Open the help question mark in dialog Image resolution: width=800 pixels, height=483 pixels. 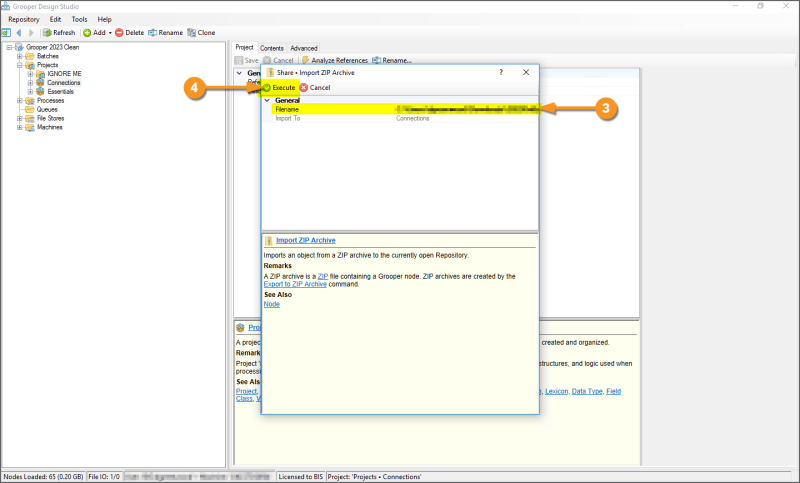point(501,73)
